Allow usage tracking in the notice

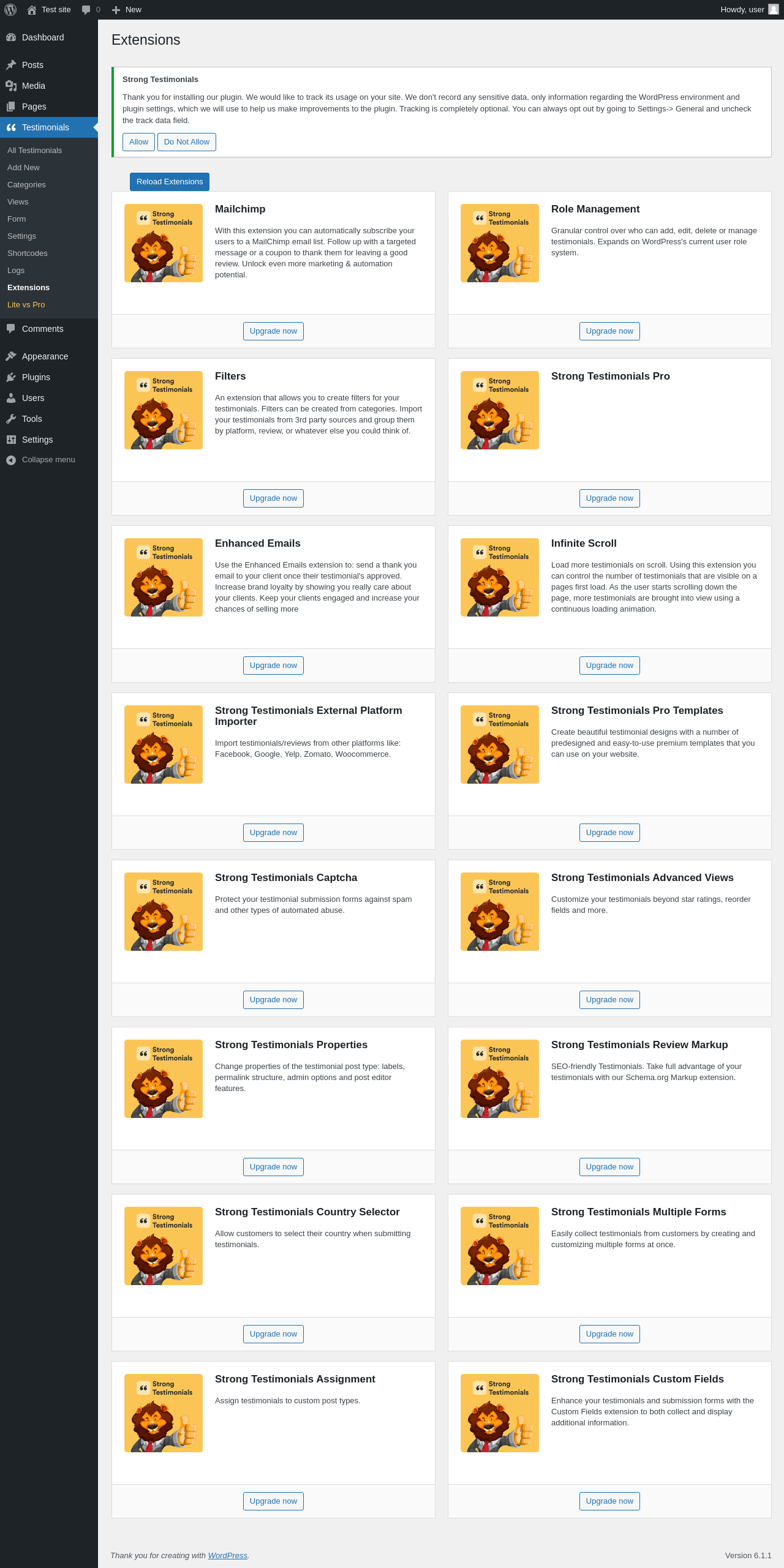[138, 142]
